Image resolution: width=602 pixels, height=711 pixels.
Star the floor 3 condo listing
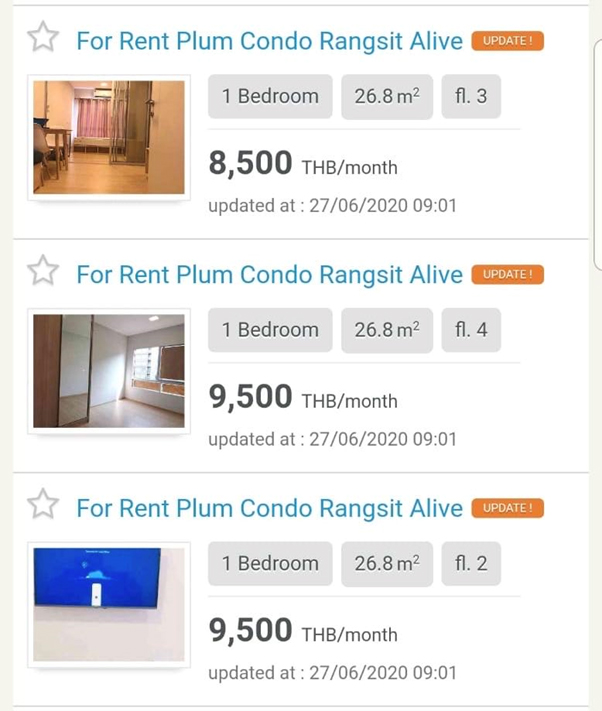tap(43, 38)
